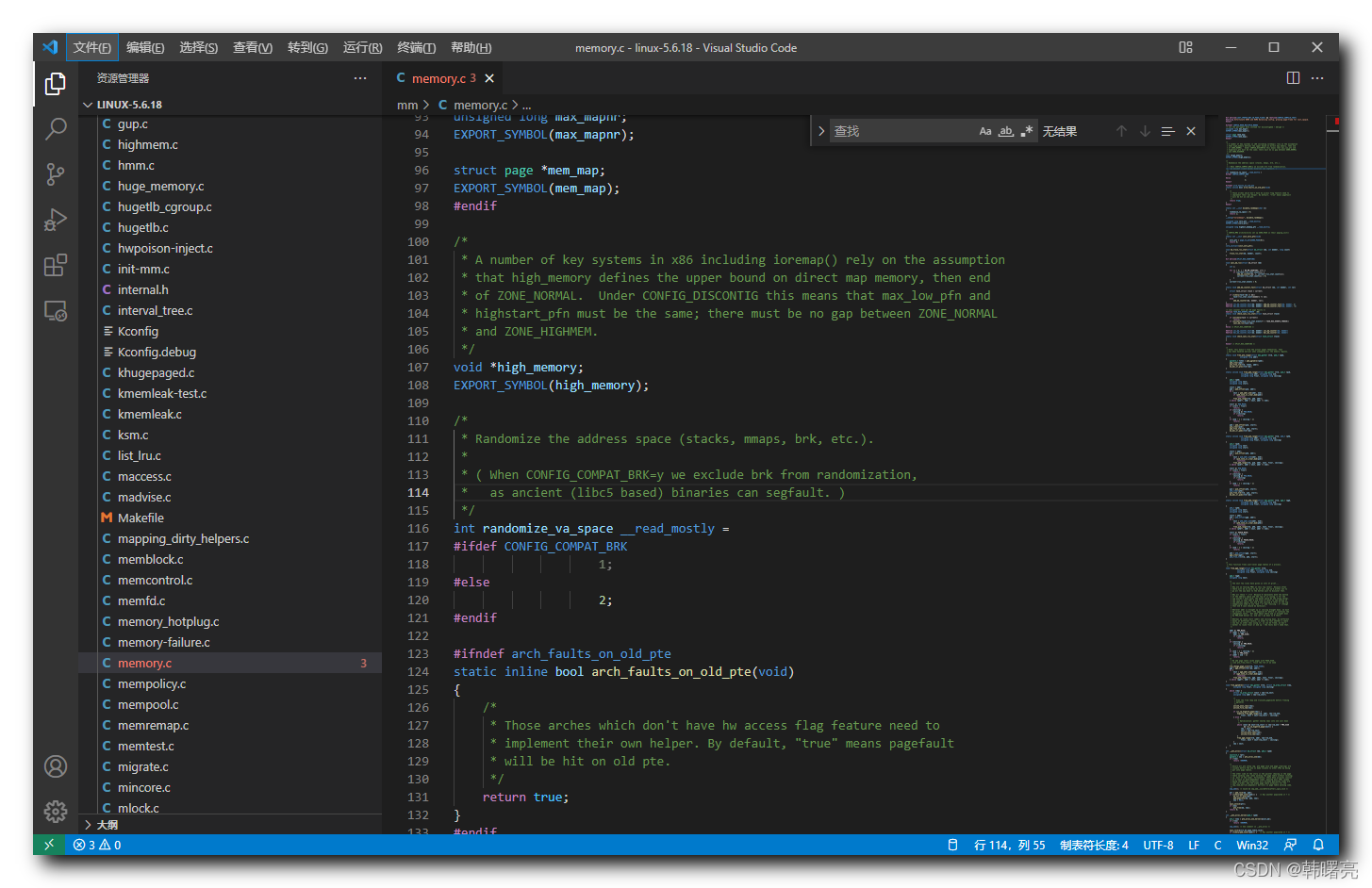Image resolution: width=1372 pixels, height=888 pixels.
Task: Click the notifications bell in status bar
Action: pos(1318,845)
